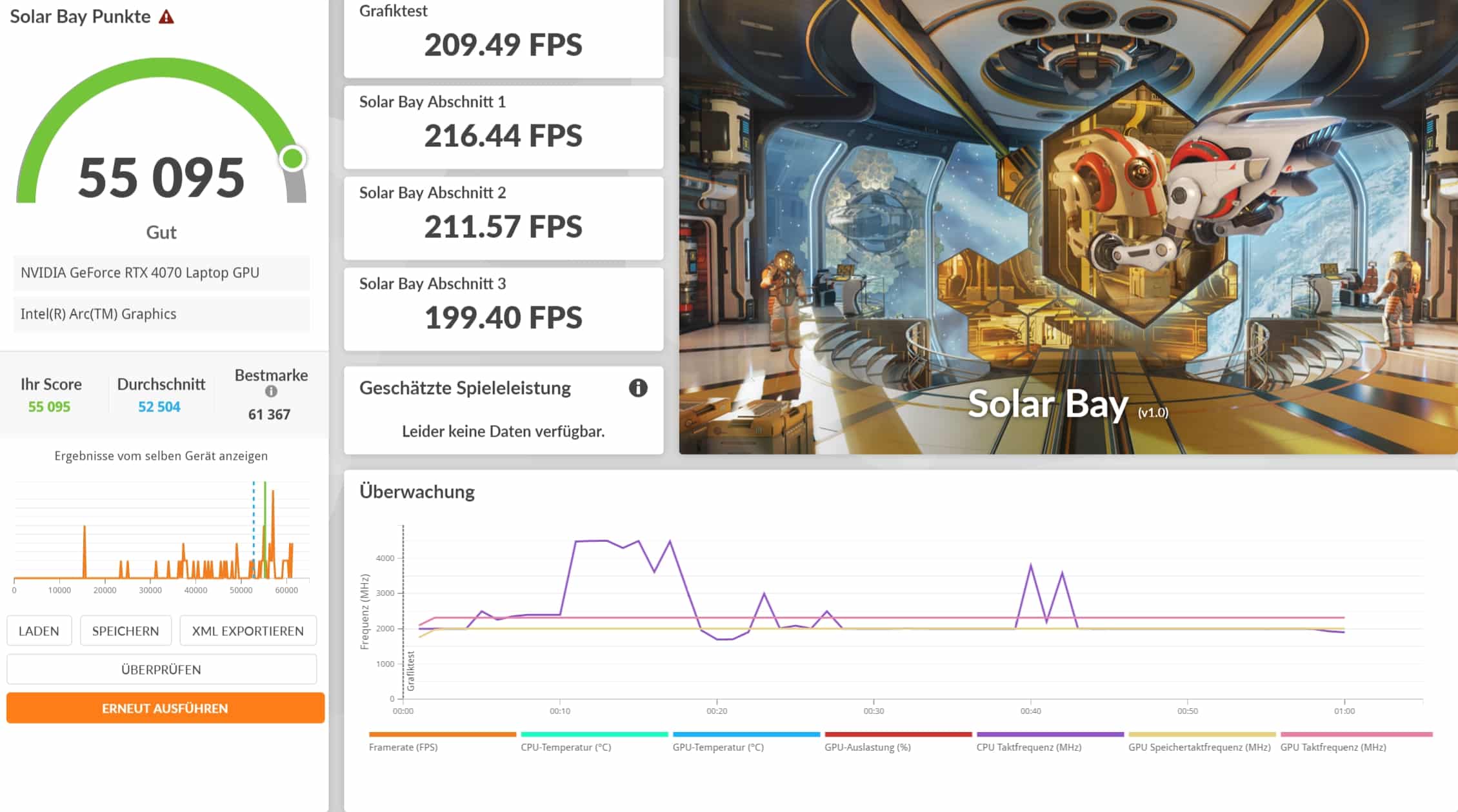The height and width of the screenshot is (812, 1458).
Task: Toggle GPU Speichertaktfrequenz legend entry
Action: (1199, 747)
